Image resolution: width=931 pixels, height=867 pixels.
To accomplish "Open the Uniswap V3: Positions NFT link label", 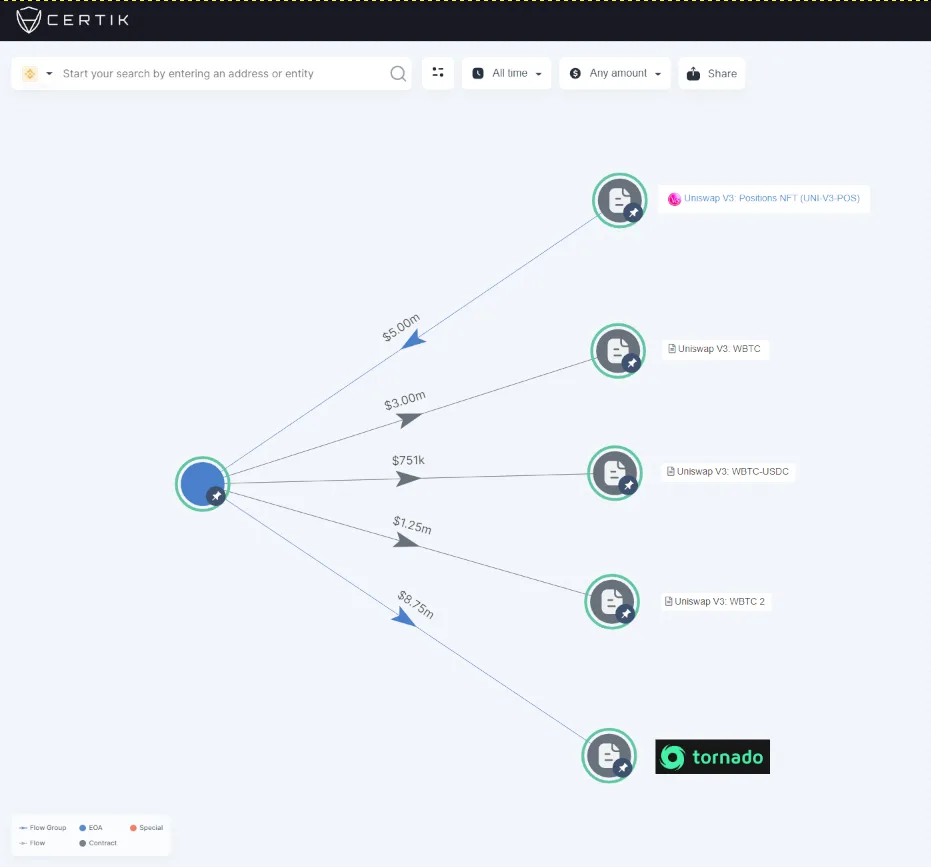I will coord(765,198).
